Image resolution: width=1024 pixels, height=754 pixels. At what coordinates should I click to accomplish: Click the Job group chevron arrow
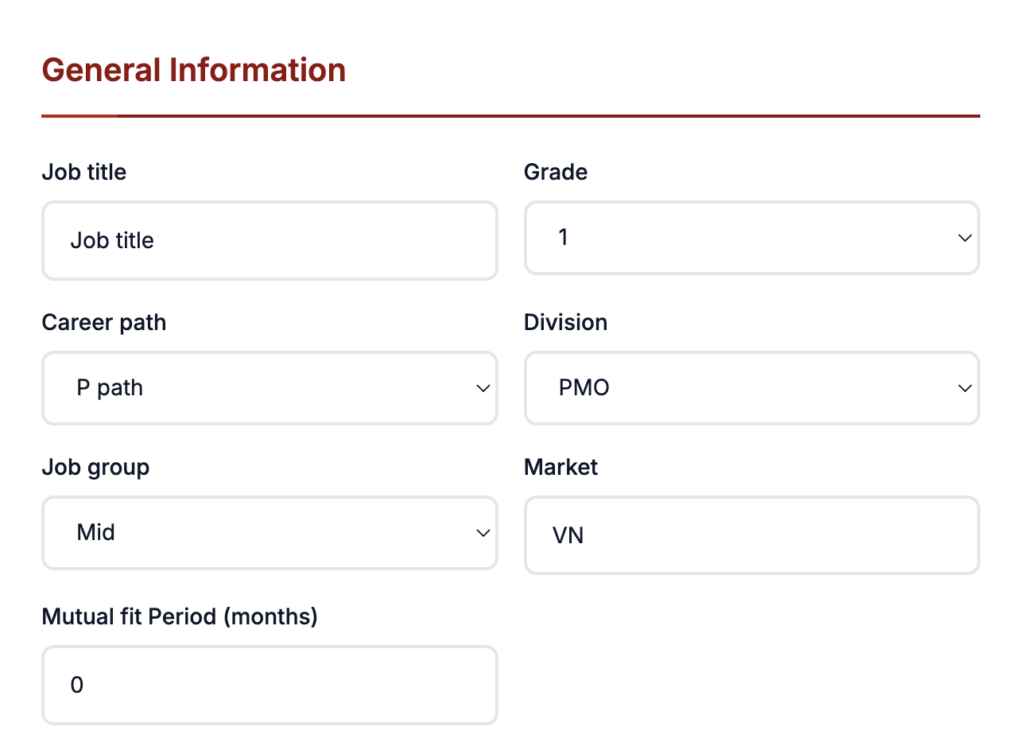(x=483, y=533)
